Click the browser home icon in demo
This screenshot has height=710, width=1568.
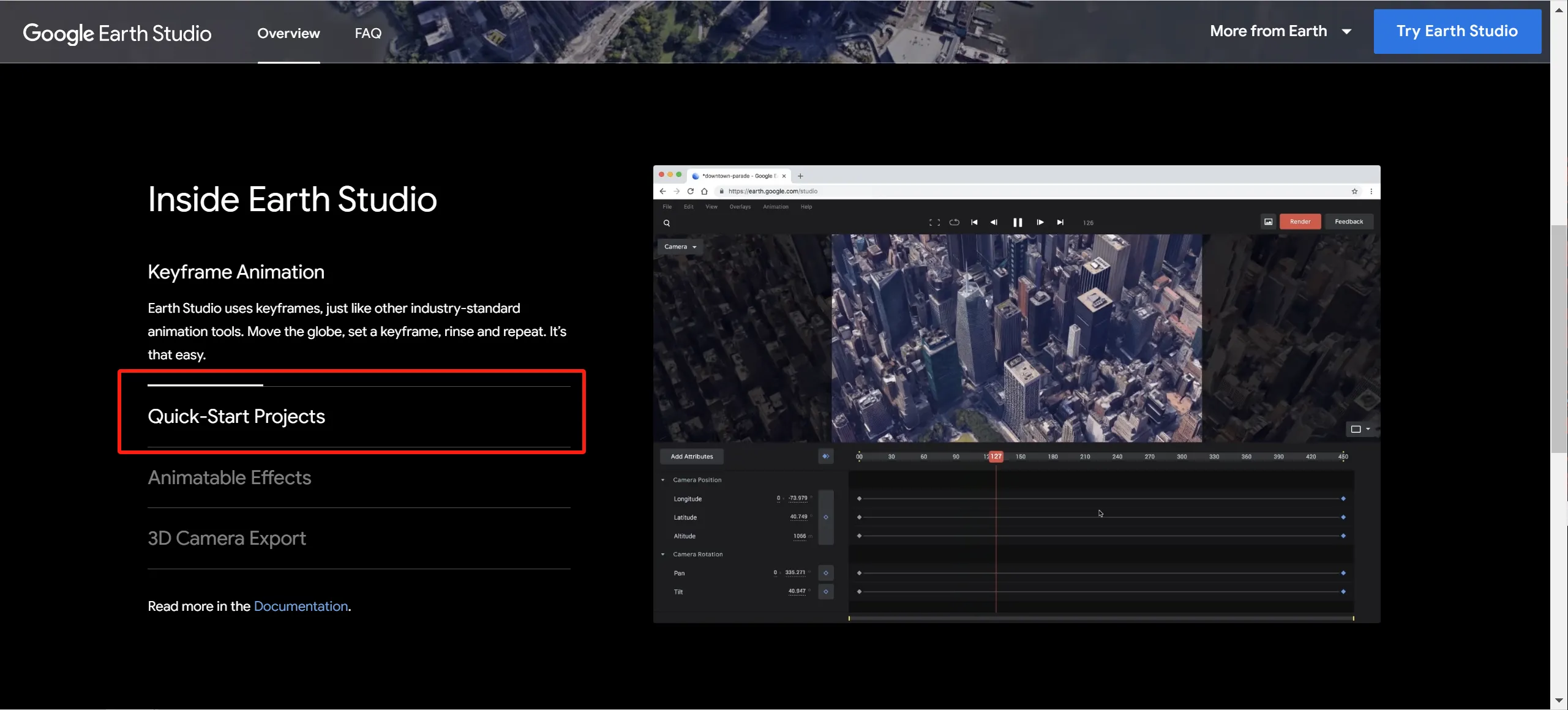click(704, 191)
